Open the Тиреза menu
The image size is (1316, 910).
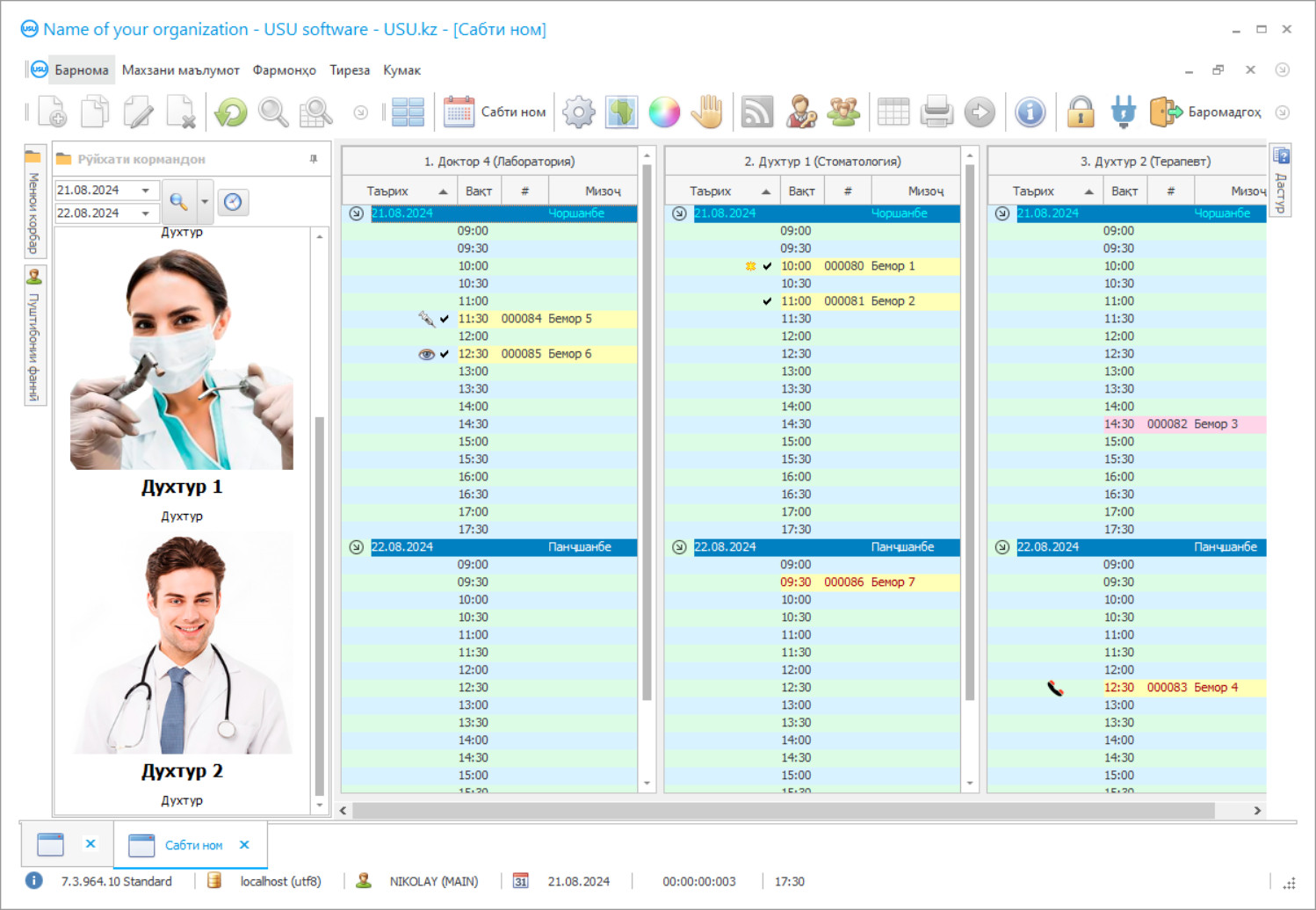350,70
